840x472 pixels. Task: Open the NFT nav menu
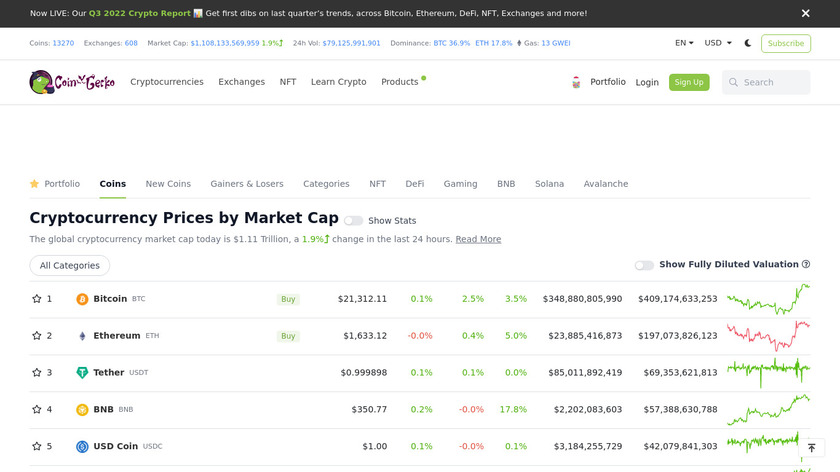(288, 82)
